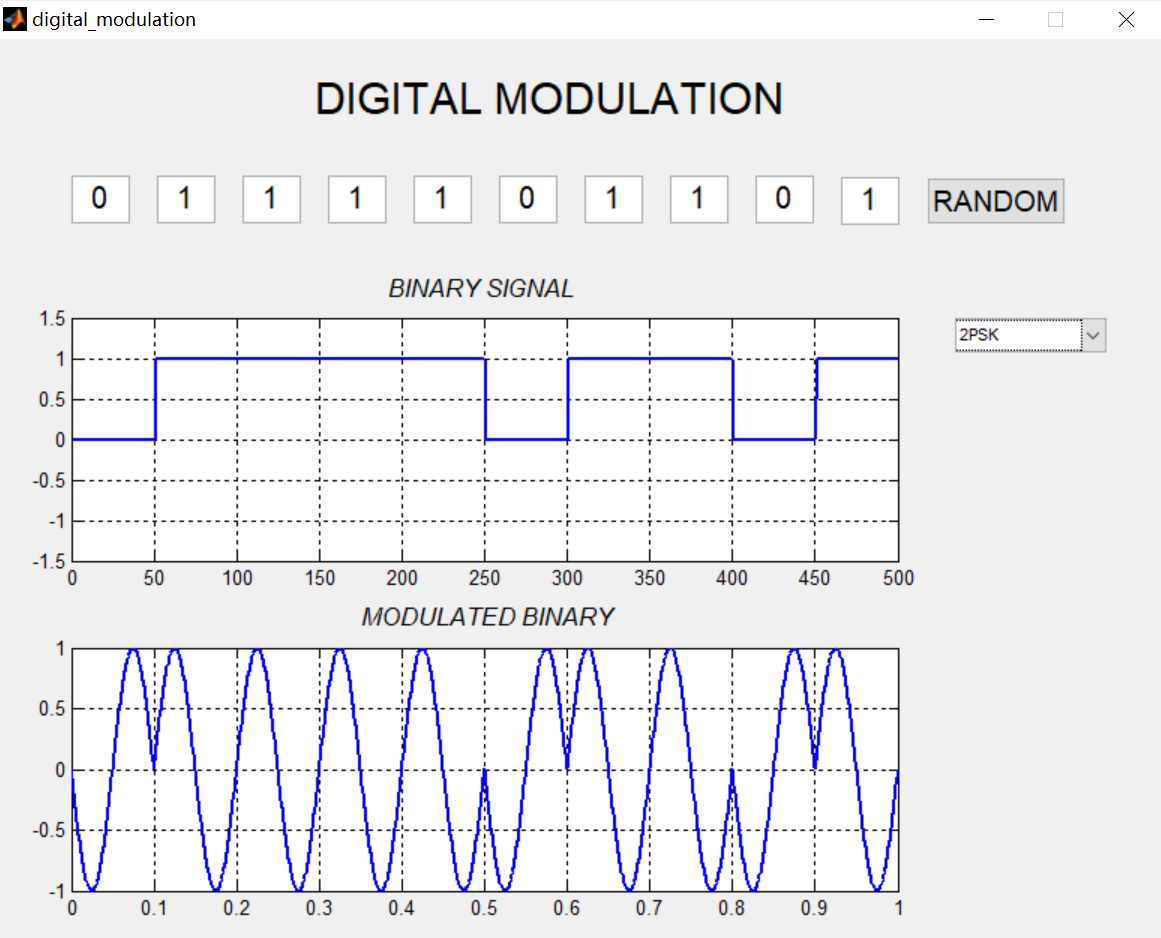Select the fifth bit input field

click(443, 199)
